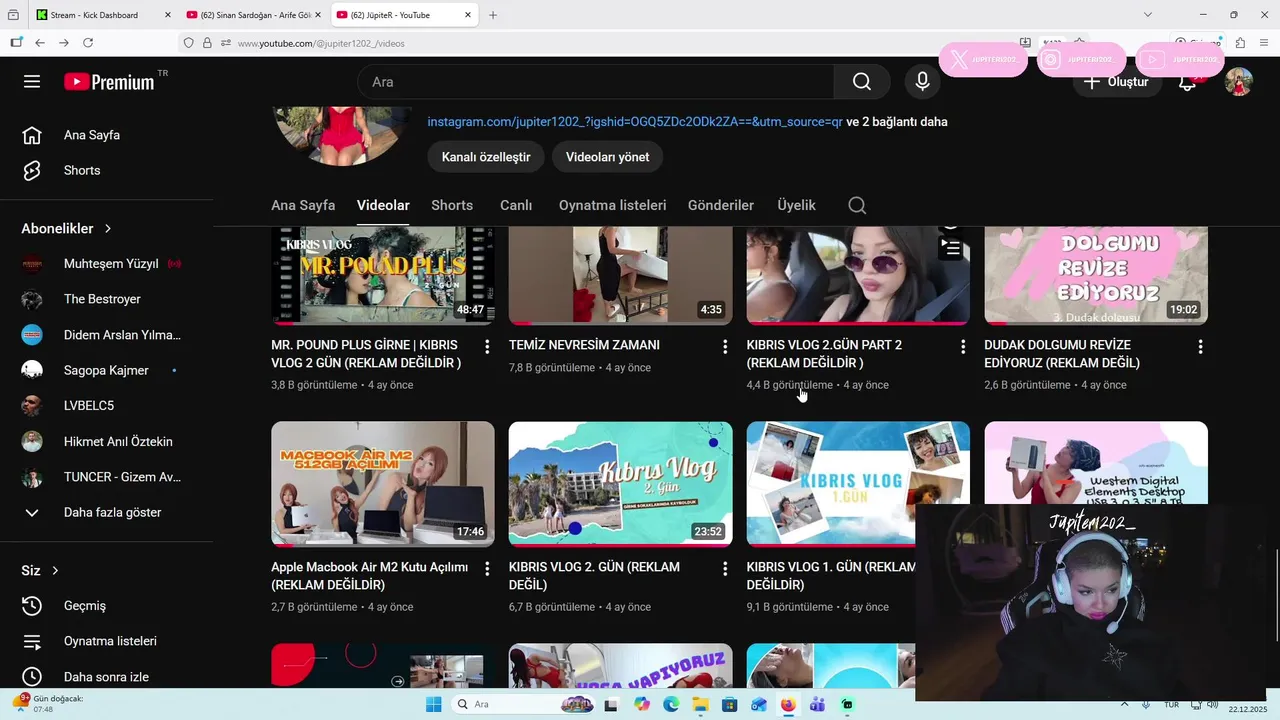Open a new browser tab with plus

pos(493,15)
